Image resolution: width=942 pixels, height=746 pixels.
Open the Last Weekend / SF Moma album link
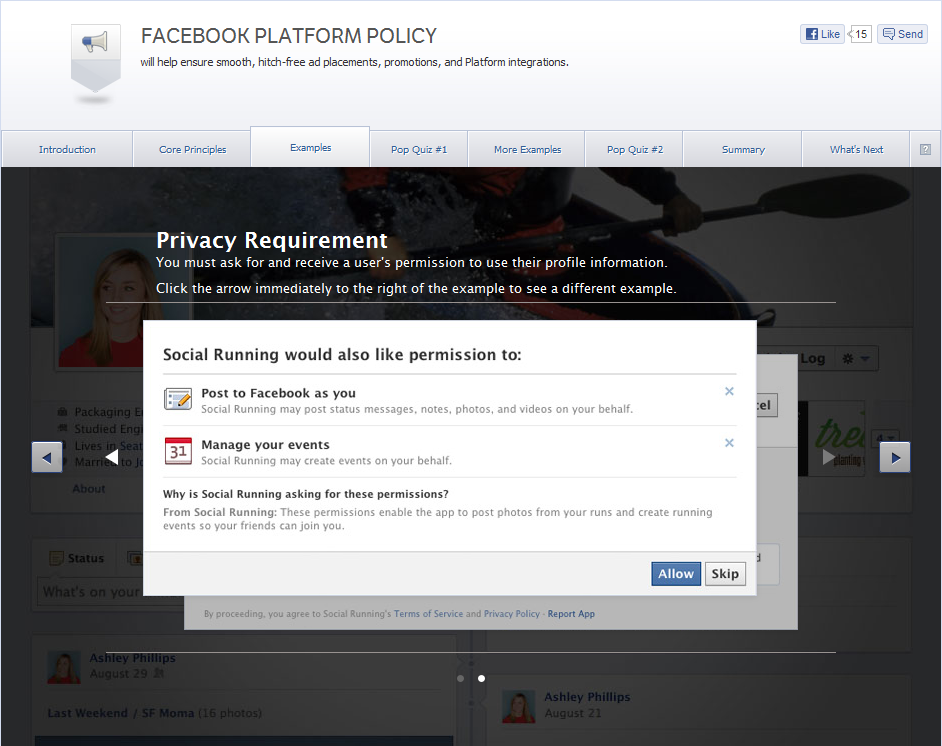121,713
